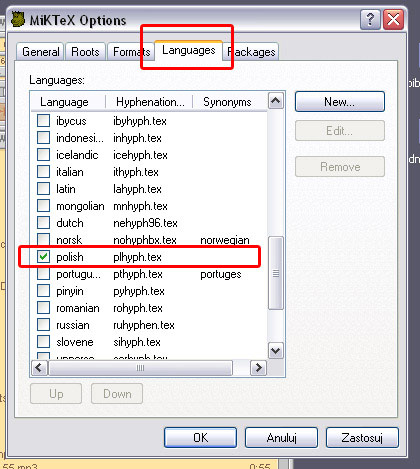Select the inhyph.tex entry
420x469 pixels.
pos(137,138)
